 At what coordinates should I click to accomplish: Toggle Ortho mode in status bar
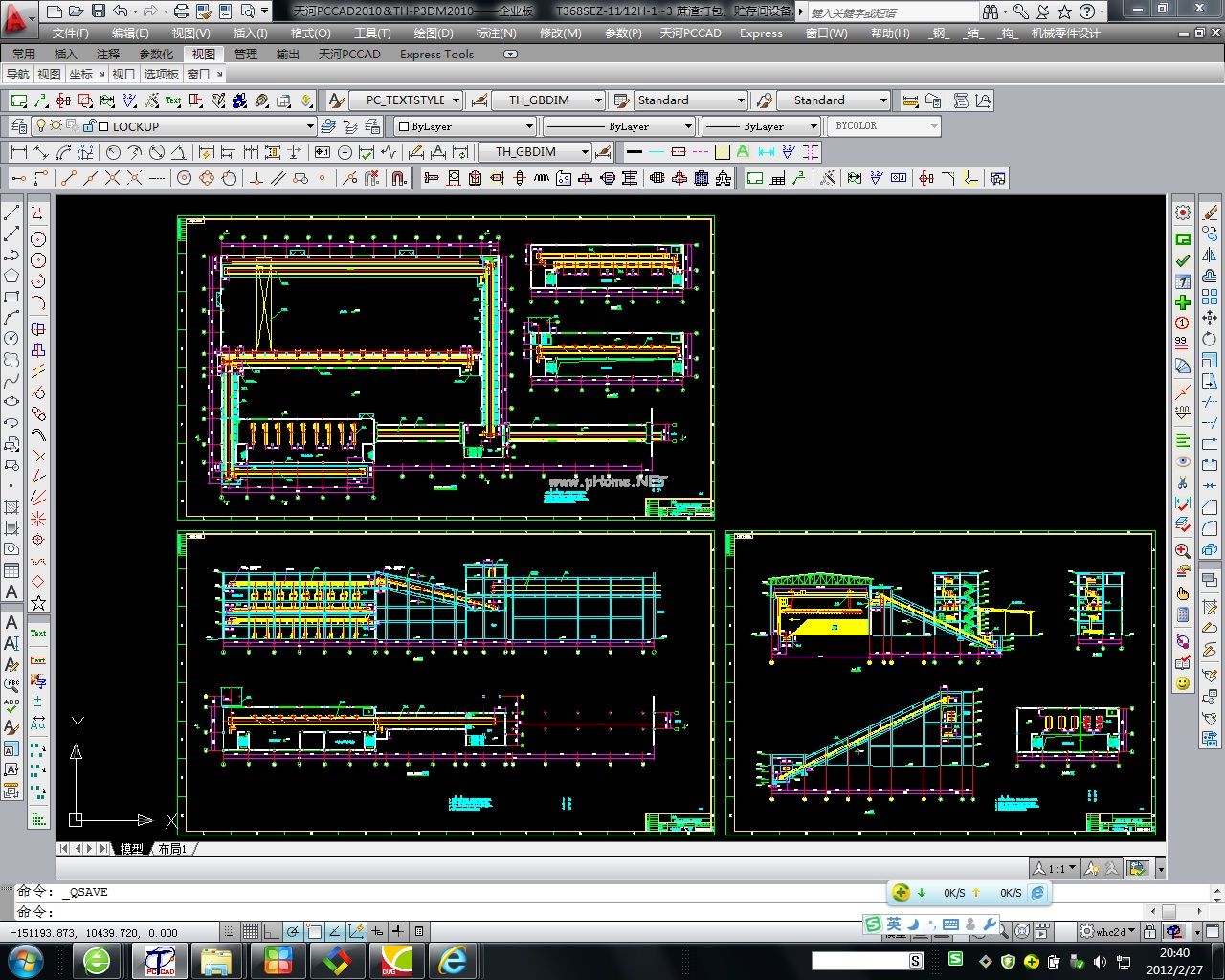click(x=272, y=931)
